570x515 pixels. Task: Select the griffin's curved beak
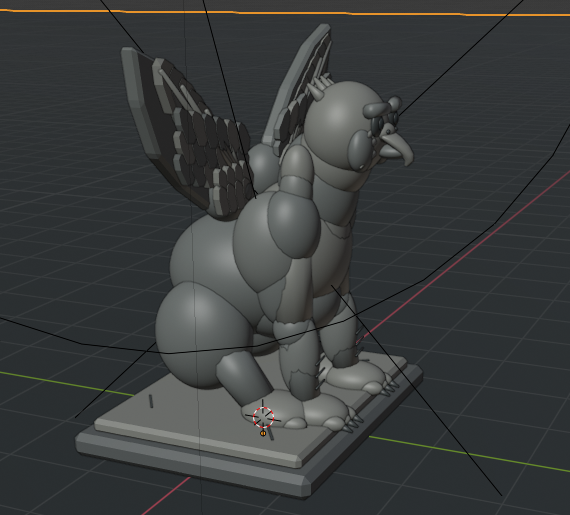coord(397,147)
